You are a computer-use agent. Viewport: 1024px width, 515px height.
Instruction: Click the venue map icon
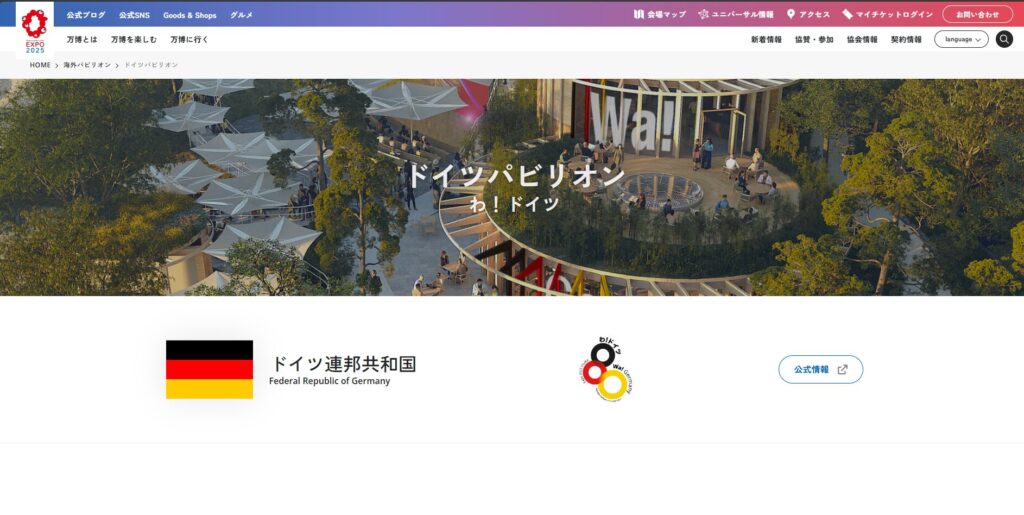[639, 14]
